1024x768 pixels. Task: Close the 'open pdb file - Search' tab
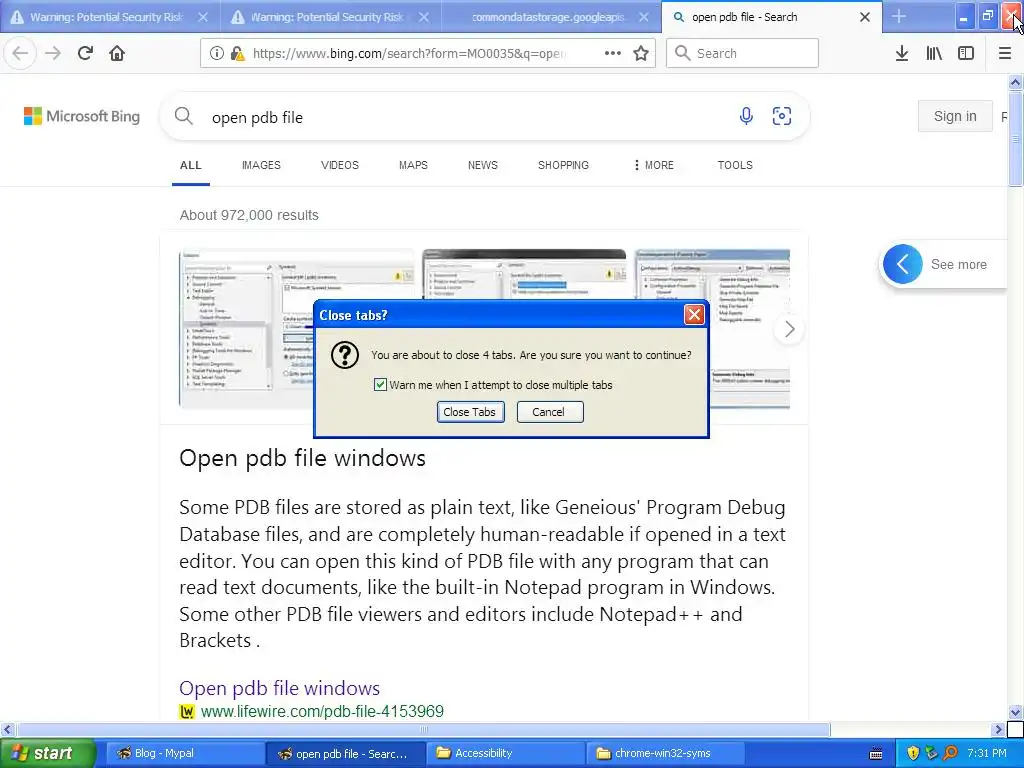coord(865,17)
